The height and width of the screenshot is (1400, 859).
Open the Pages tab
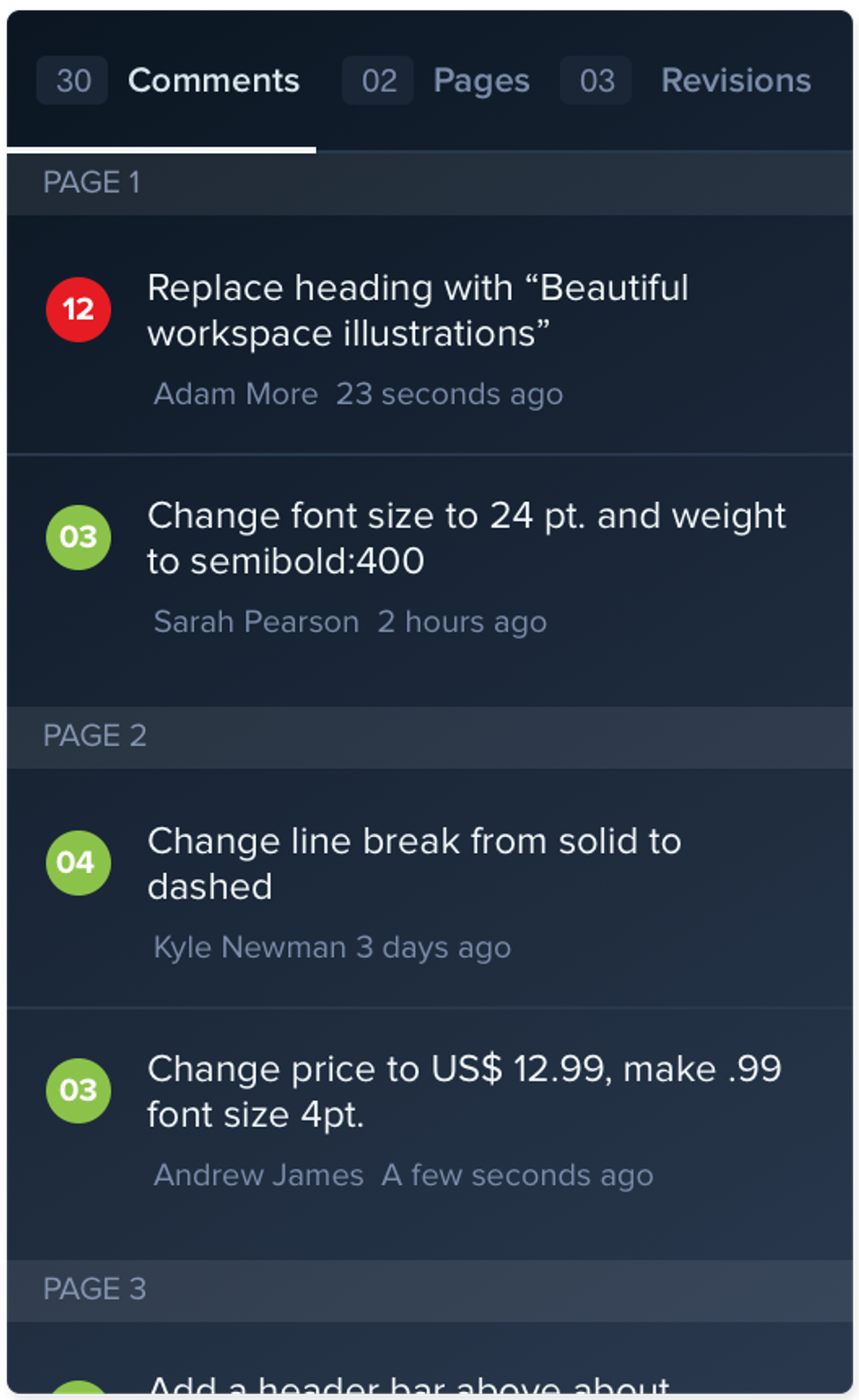[481, 81]
